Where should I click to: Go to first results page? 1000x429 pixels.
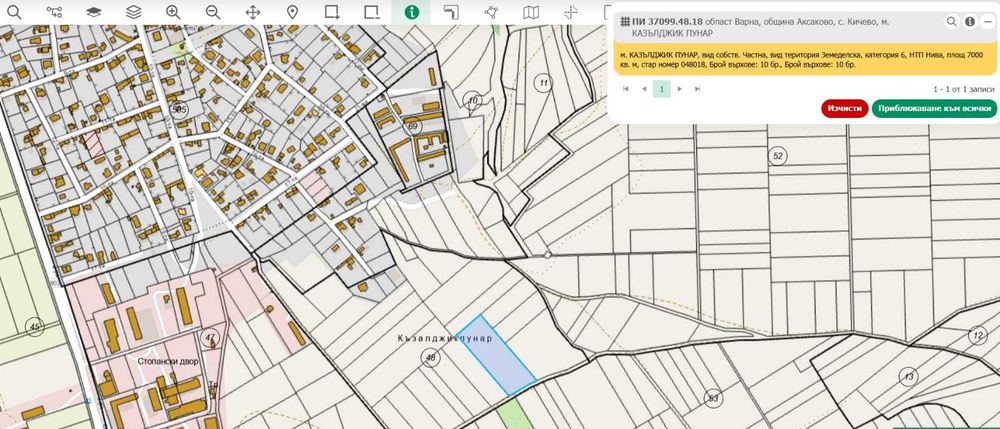pos(626,89)
